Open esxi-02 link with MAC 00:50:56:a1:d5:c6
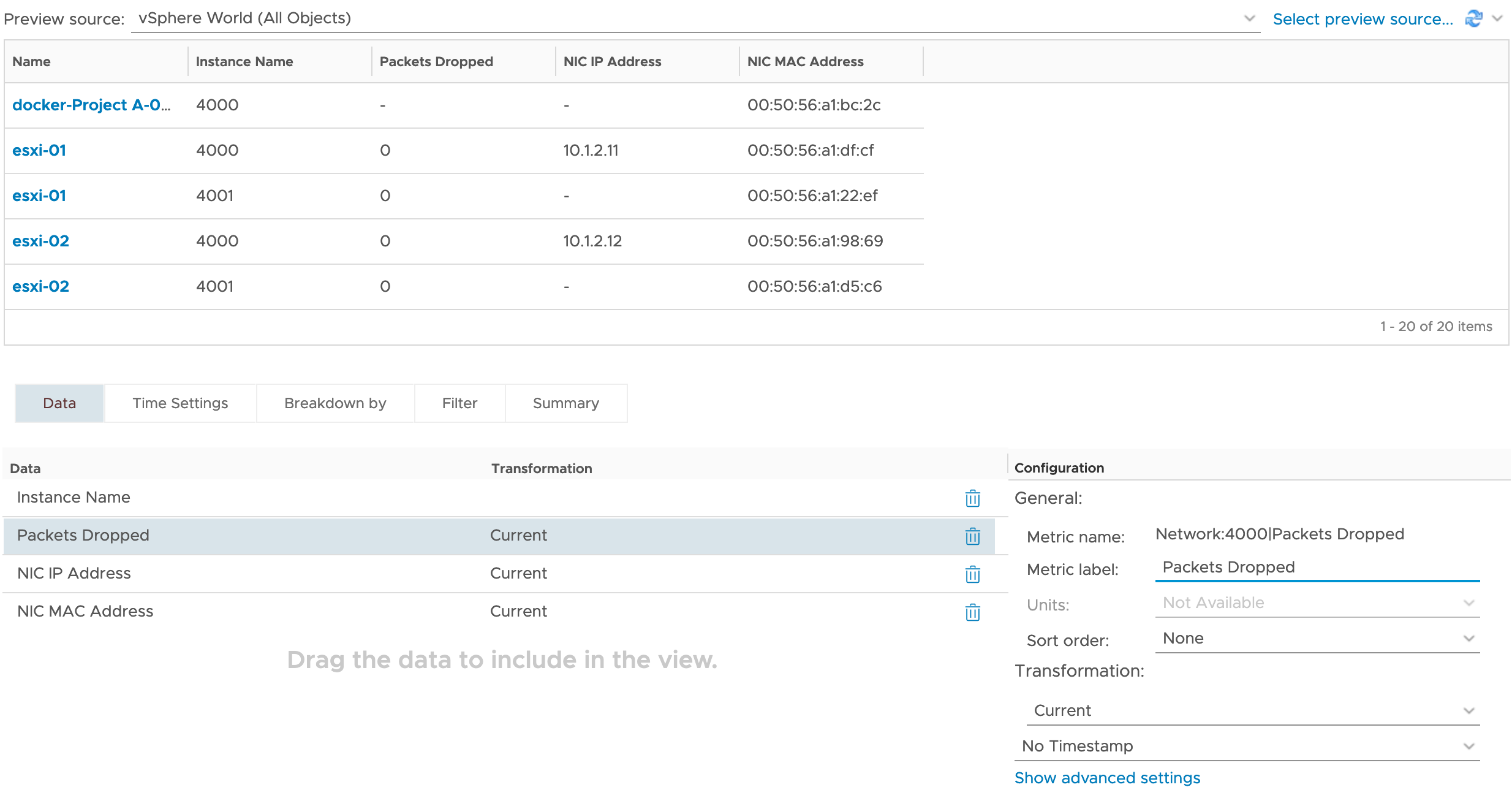The height and width of the screenshot is (798, 1512). [x=40, y=286]
